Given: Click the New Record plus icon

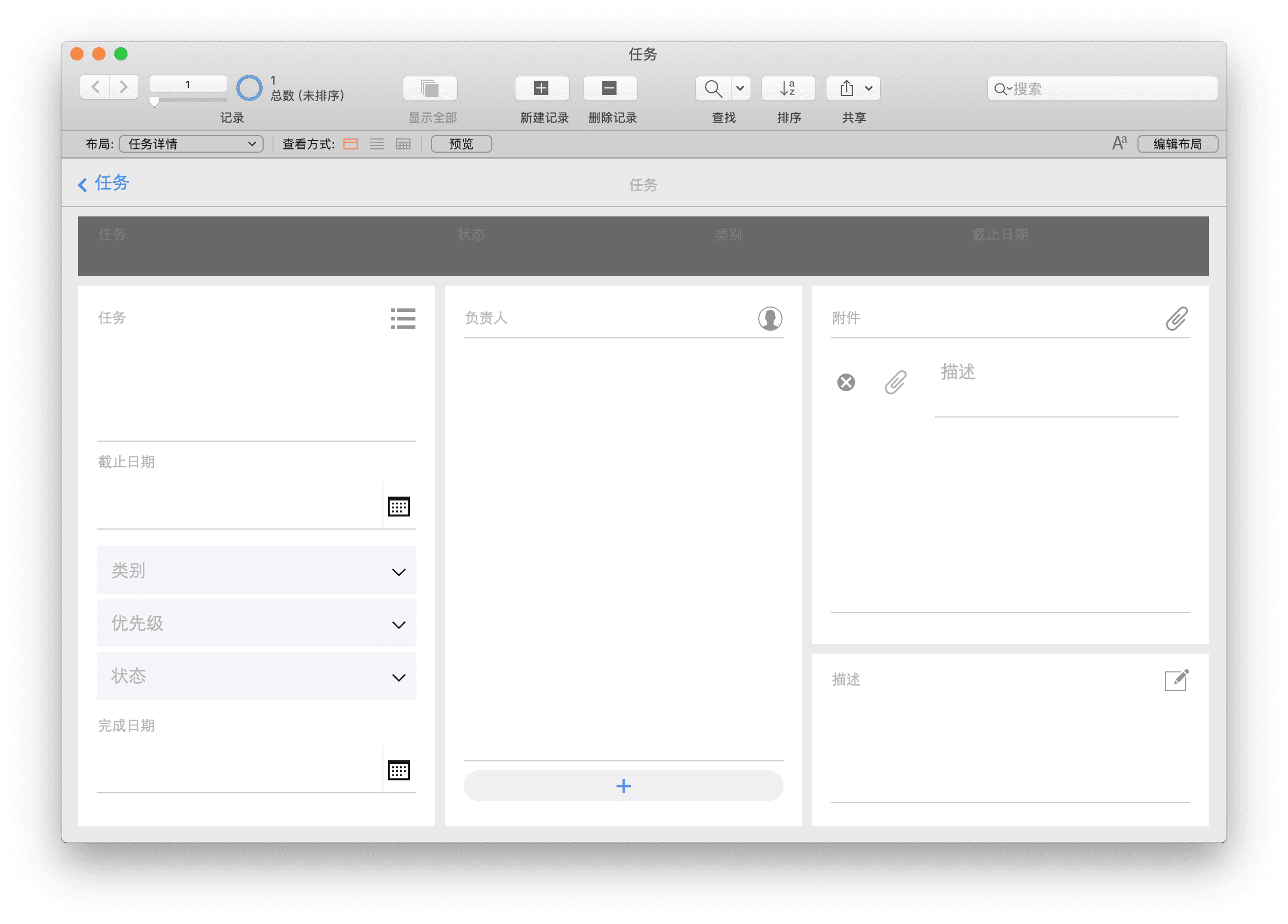Looking at the screenshot, I should pyautogui.click(x=541, y=88).
